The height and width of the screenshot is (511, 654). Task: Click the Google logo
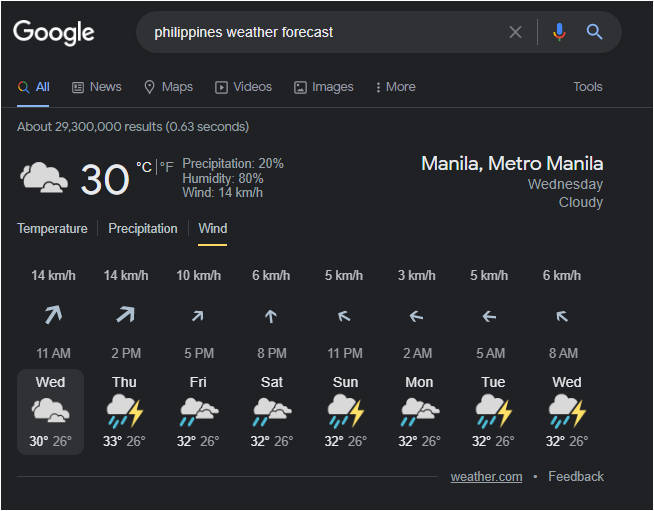pyautogui.click(x=54, y=33)
